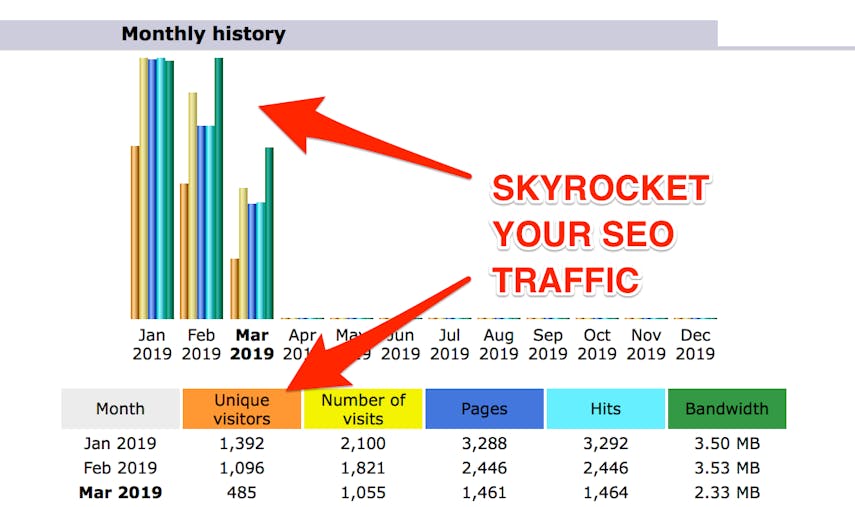The image size is (855, 507).
Task: Click the gray Month column header
Action: (120, 408)
